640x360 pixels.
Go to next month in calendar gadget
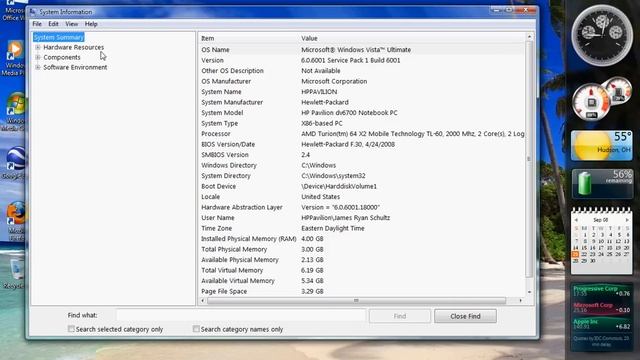point(627,220)
